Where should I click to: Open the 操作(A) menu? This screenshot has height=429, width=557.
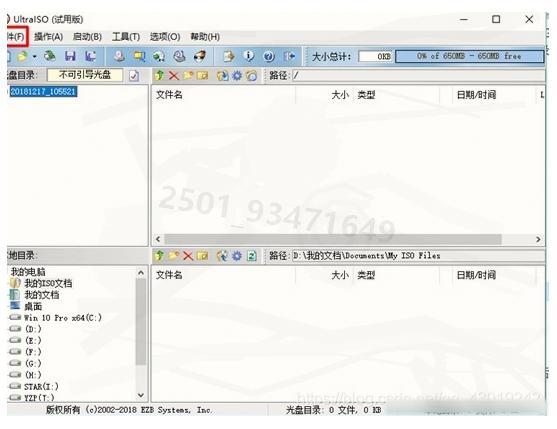coord(48,37)
